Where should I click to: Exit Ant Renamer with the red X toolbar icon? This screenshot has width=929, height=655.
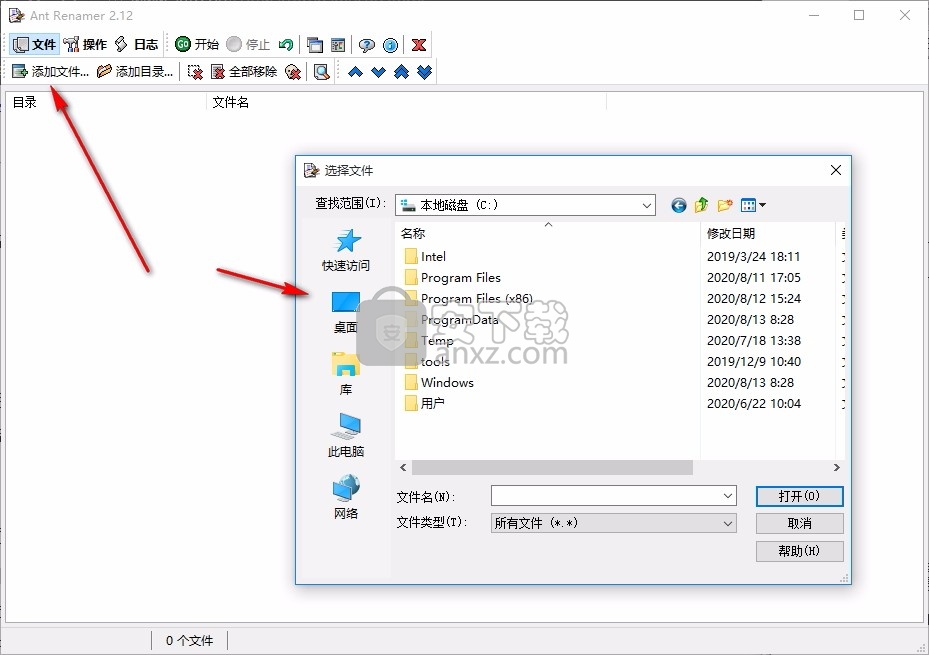click(419, 44)
